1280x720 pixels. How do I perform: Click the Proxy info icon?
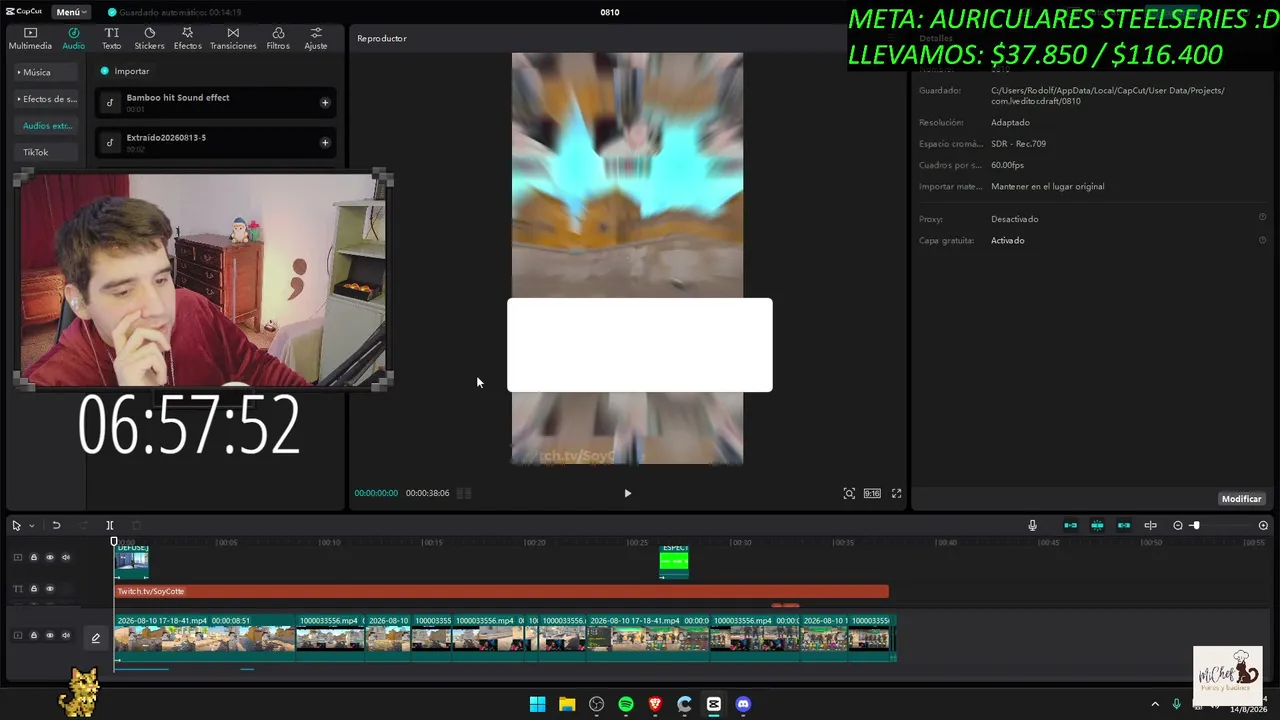1262,217
